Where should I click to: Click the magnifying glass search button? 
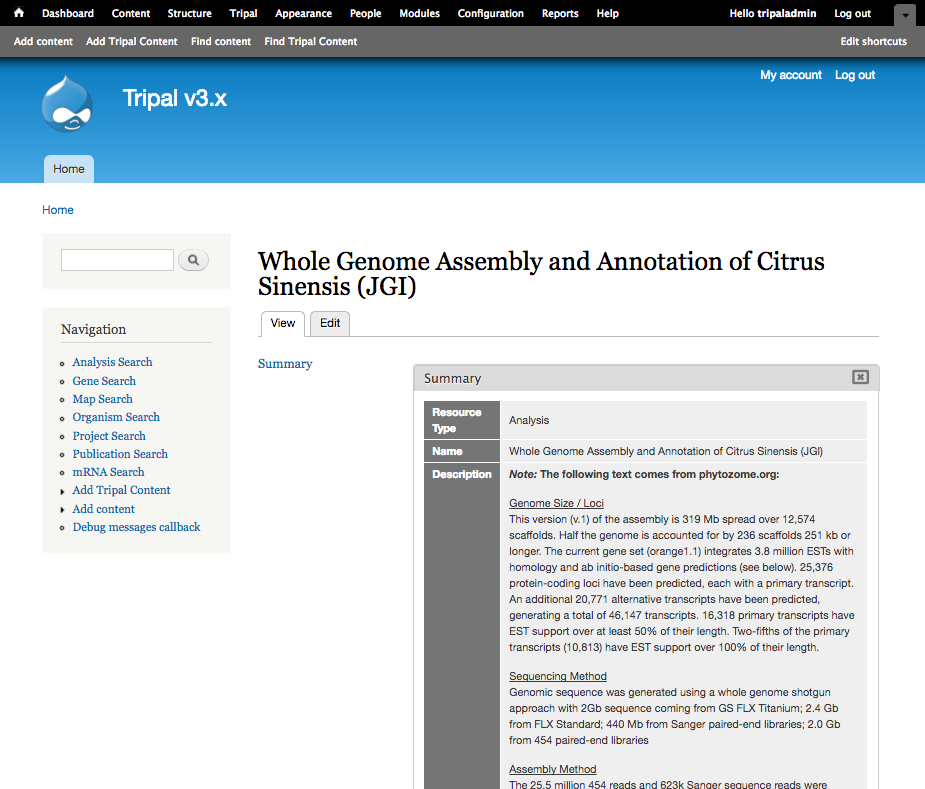click(193, 260)
